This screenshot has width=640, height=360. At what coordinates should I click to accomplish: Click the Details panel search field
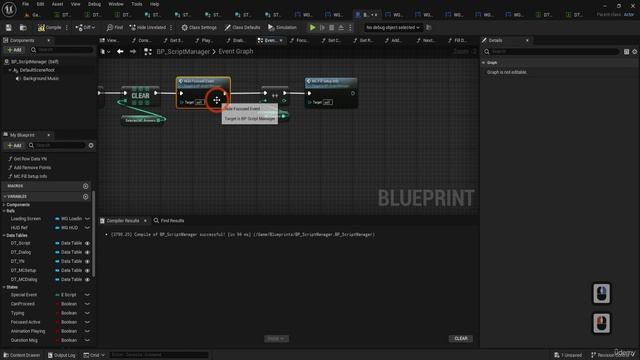551,52
